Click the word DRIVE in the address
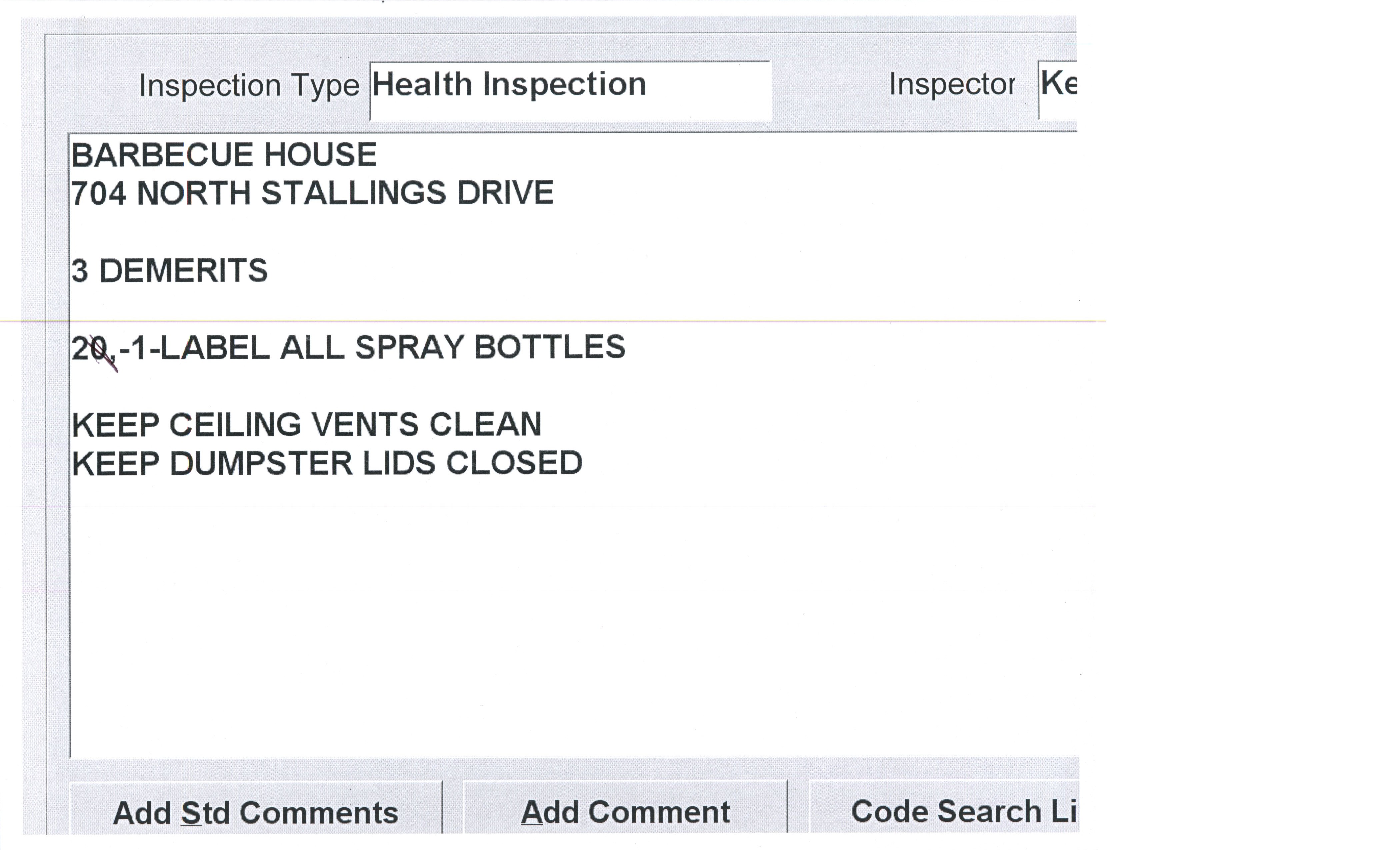 505,194
